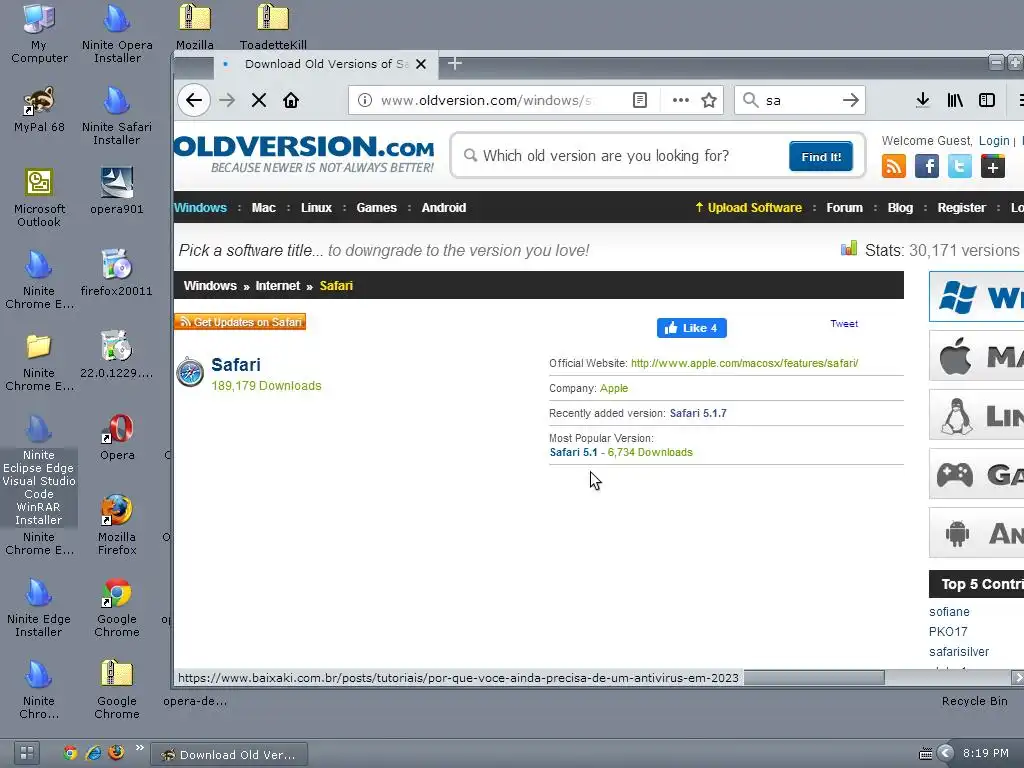1024x768 pixels.
Task: Select the Games menu item
Action: 376,208
